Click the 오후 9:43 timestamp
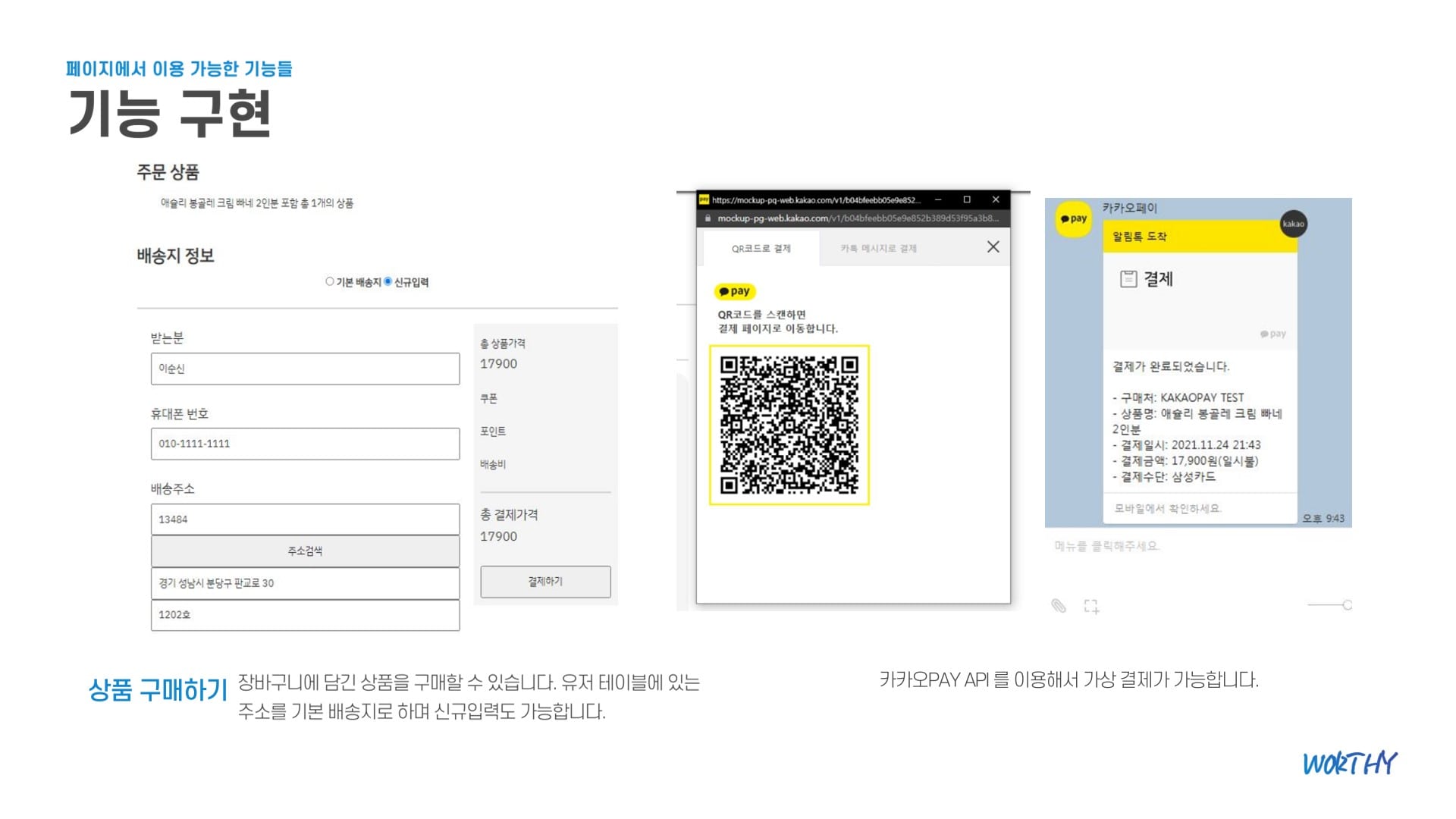Viewport: 1456px width, 819px height. (x=1323, y=519)
